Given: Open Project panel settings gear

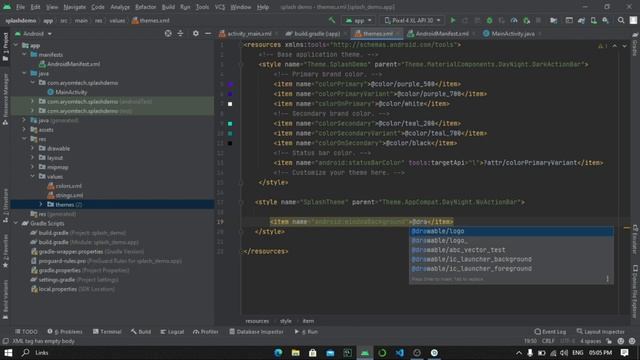Looking at the screenshot, I should pyautogui.click(x=196, y=33).
